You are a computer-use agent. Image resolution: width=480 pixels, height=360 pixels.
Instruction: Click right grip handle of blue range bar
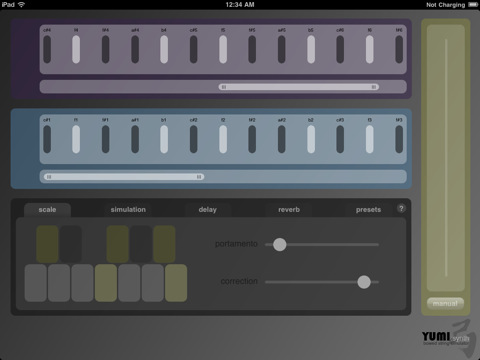pyautogui.click(x=199, y=177)
